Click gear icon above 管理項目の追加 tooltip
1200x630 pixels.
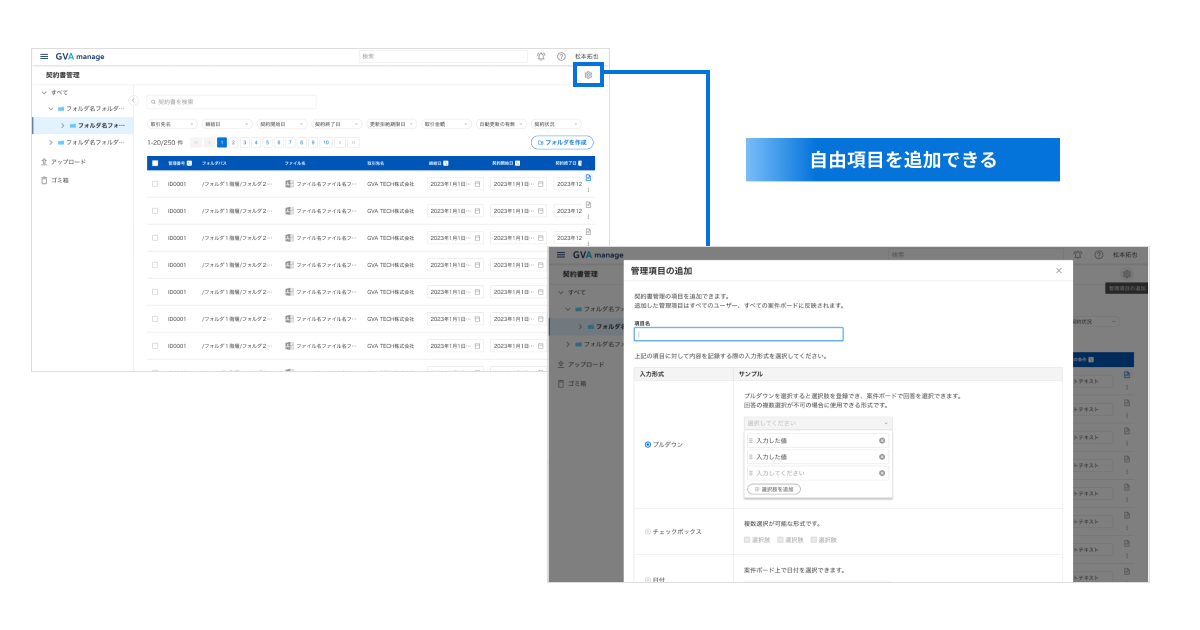tap(1127, 274)
